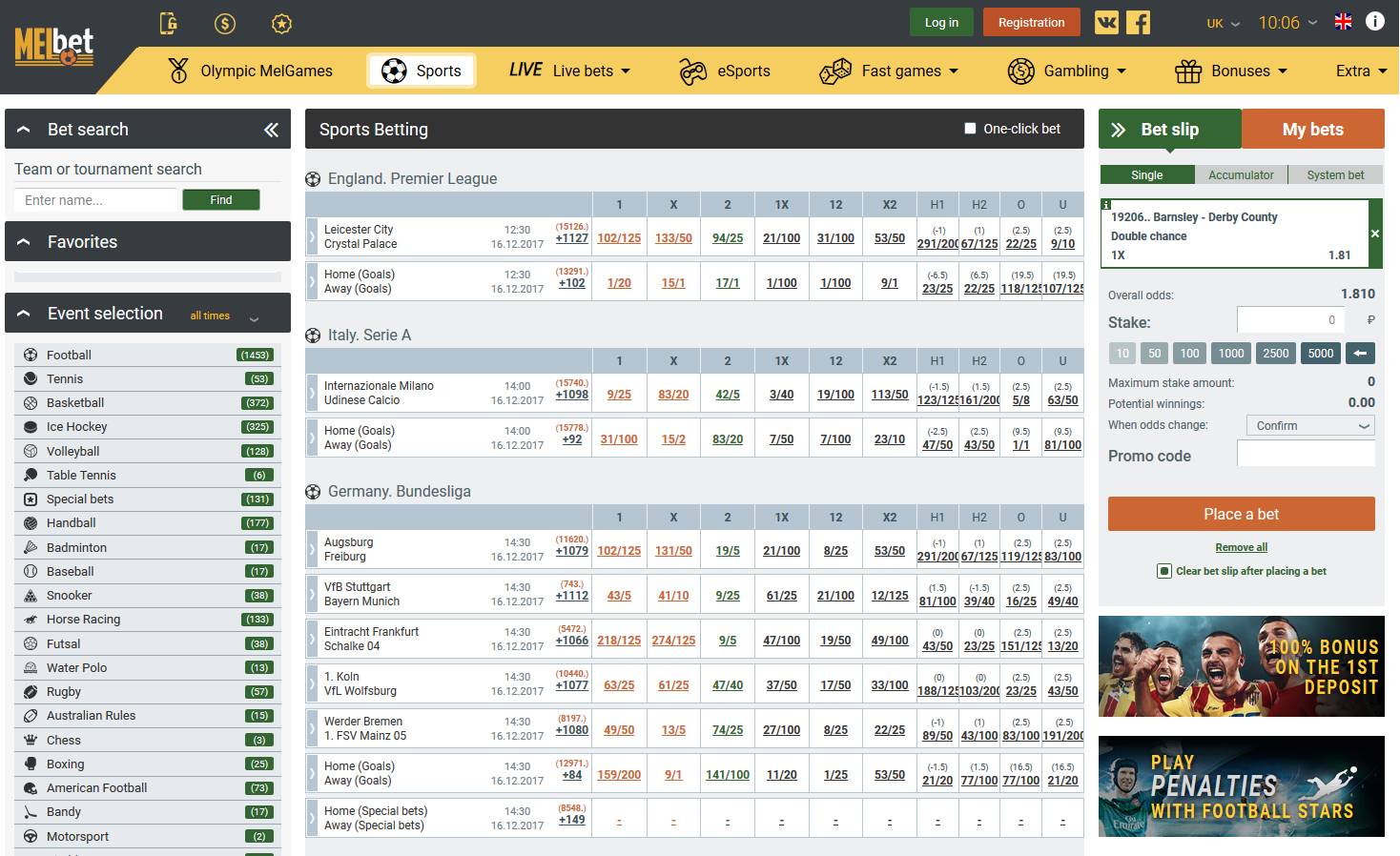Viewport: 1400px width, 856px height.
Task: Open the VK social network icon
Action: (1106, 23)
